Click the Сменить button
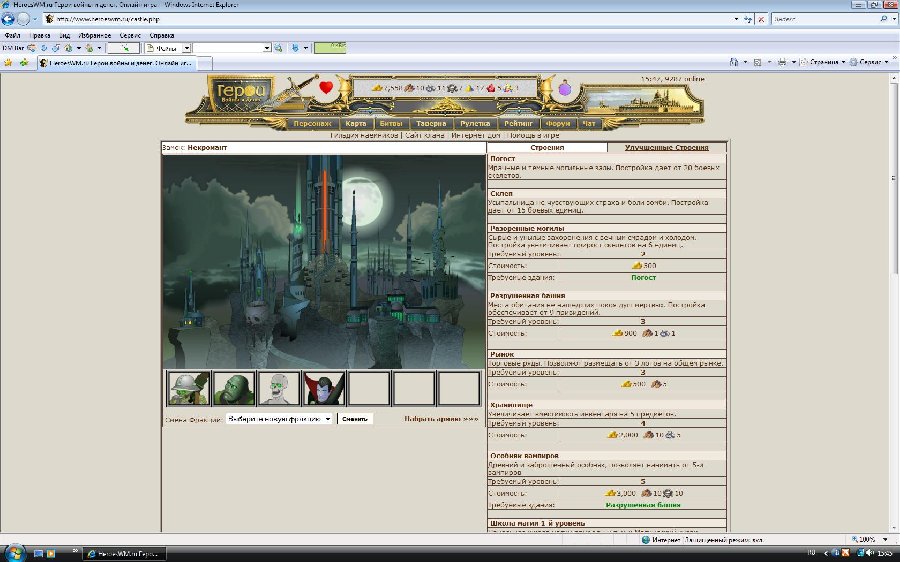900x562 pixels. click(355, 419)
